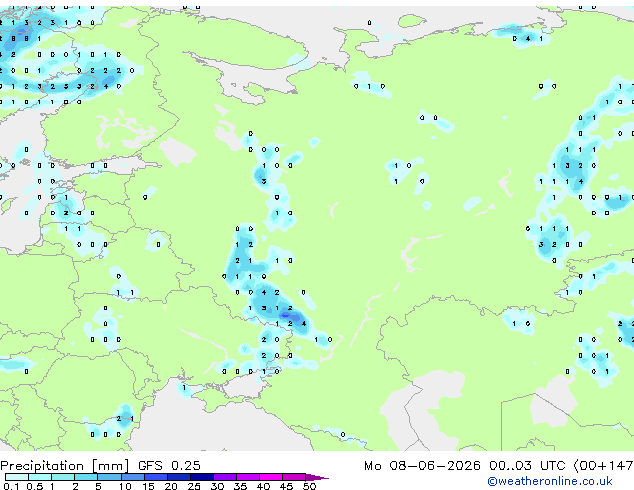634x490 pixels.
Task: Click the '25' legend scale label
Action: [194, 486]
